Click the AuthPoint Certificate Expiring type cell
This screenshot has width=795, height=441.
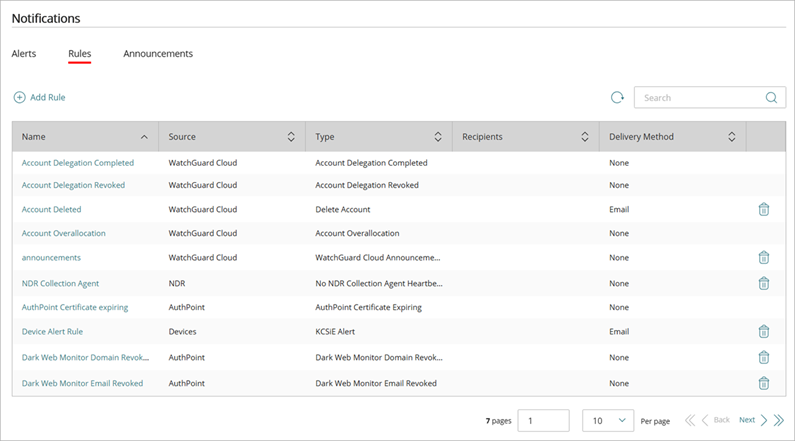(x=369, y=307)
